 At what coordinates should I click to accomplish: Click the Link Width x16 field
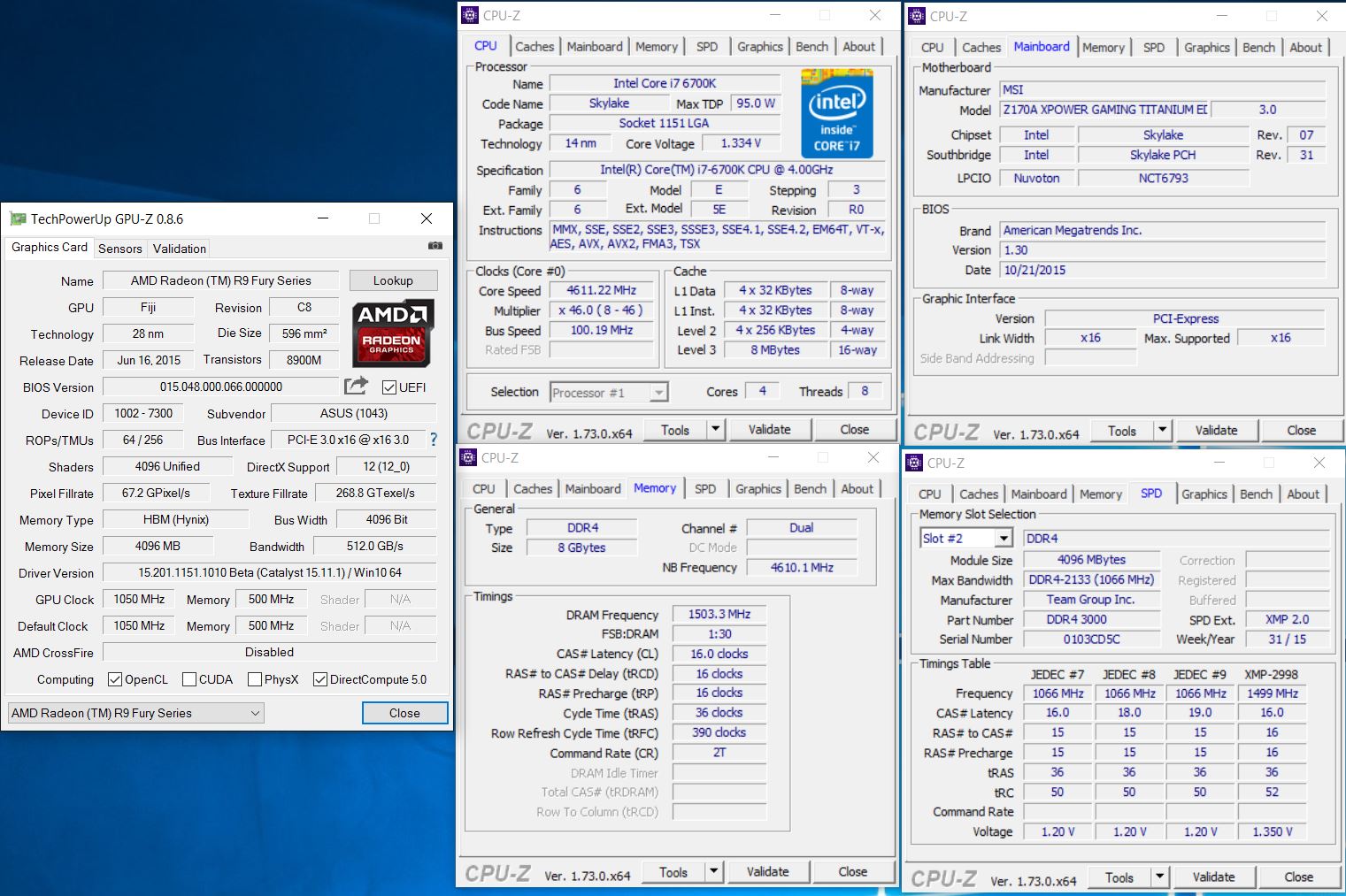pyautogui.click(x=1090, y=338)
